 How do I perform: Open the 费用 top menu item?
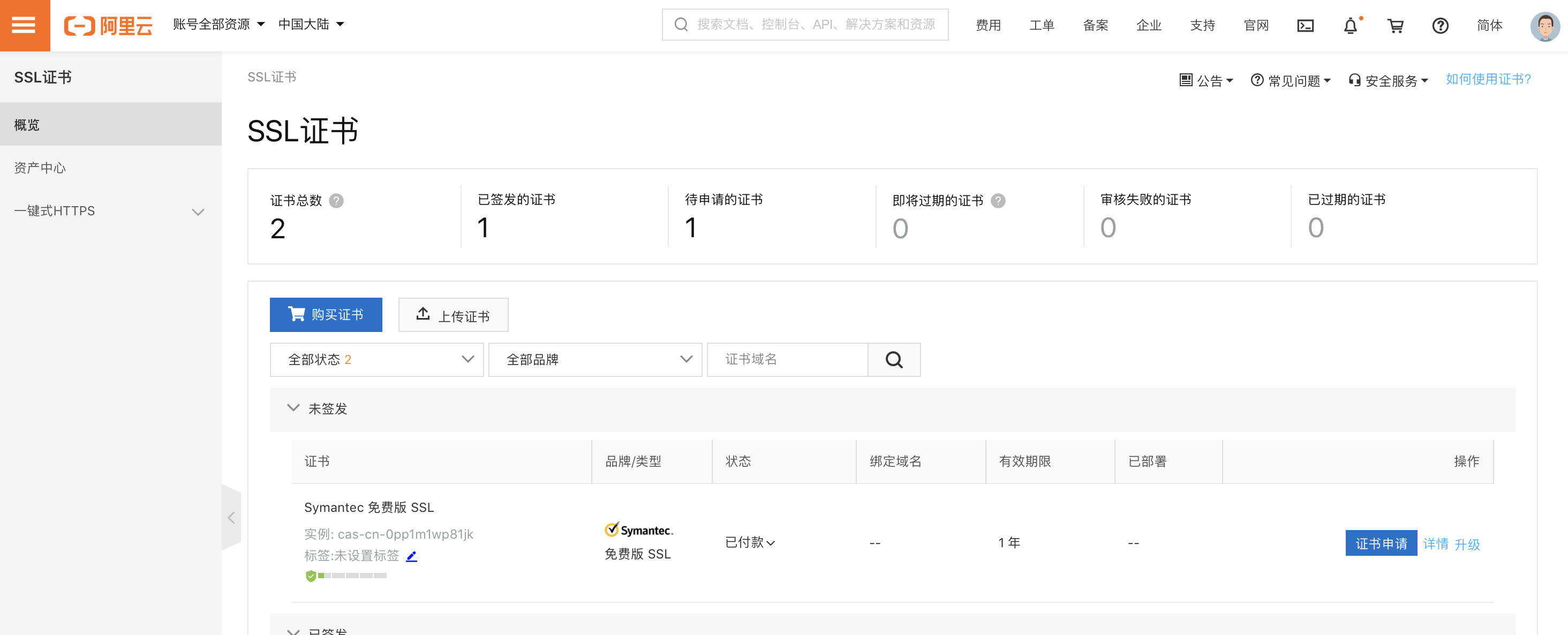[988, 26]
